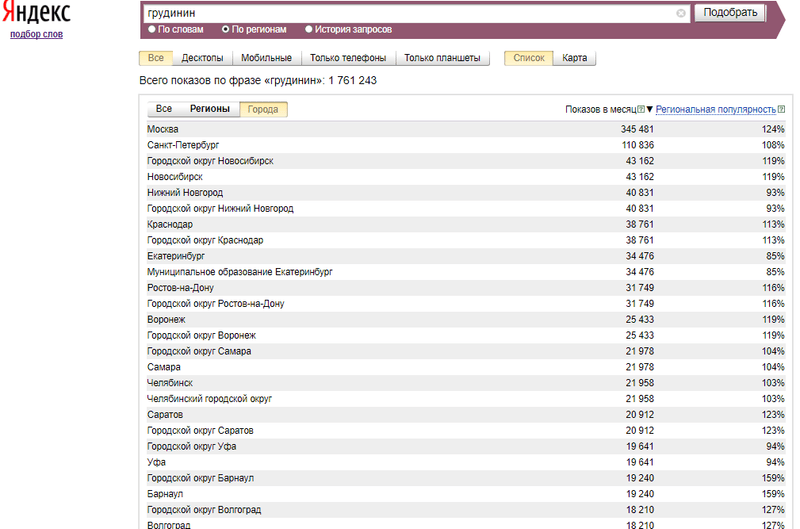Viewport: 800px width, 529px height.
Task: Click the sort arrow after Показов в месяц
Action: [x=650, y=109]
